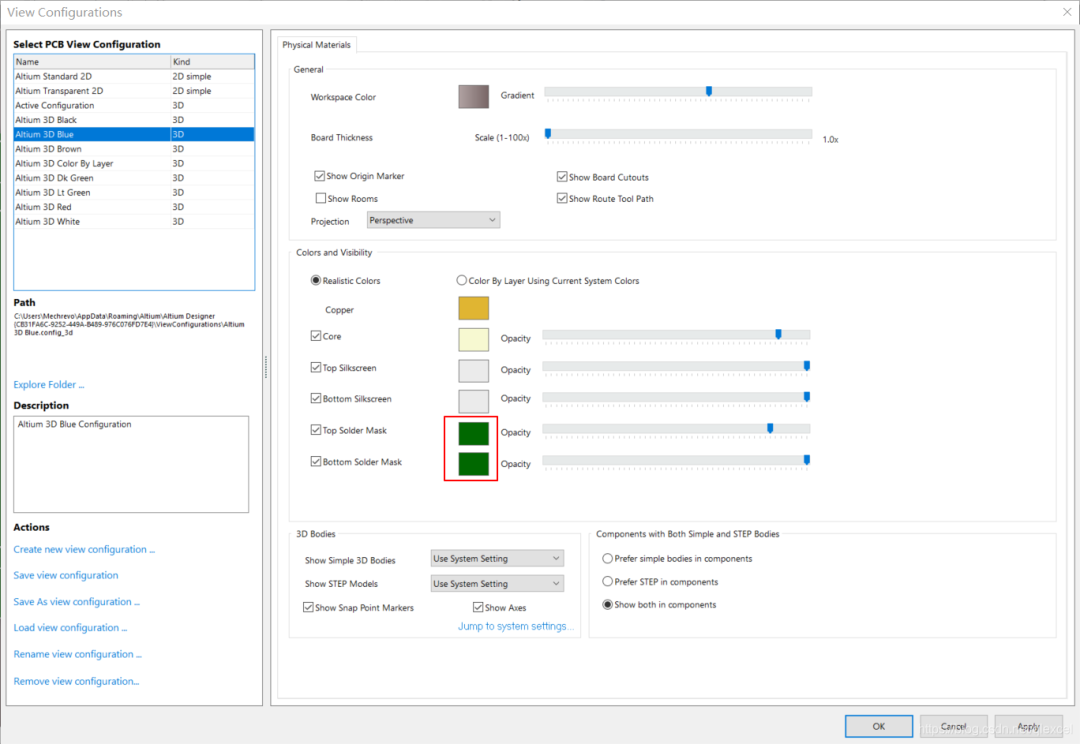This screenshot has width=1080, height=744.
Task: Enable the Show Rooms checkbox
Action: 321,198
